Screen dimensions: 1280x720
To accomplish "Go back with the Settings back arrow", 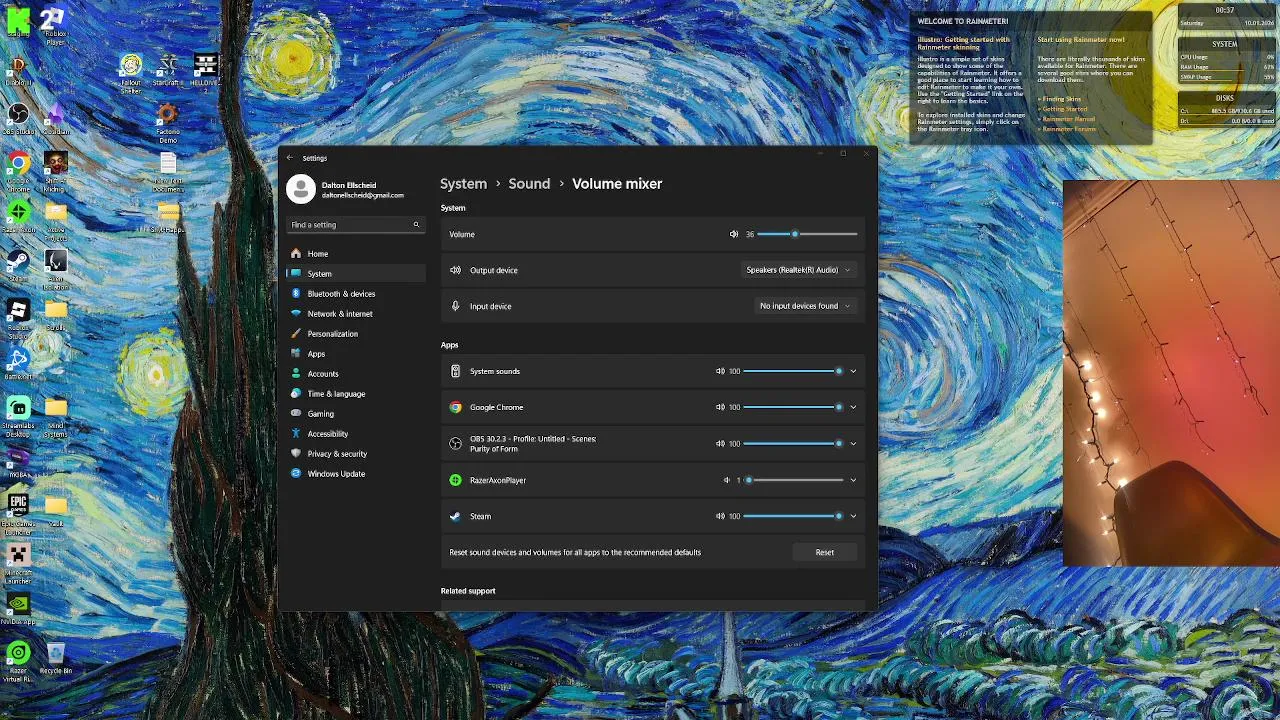I will [290, 158].
